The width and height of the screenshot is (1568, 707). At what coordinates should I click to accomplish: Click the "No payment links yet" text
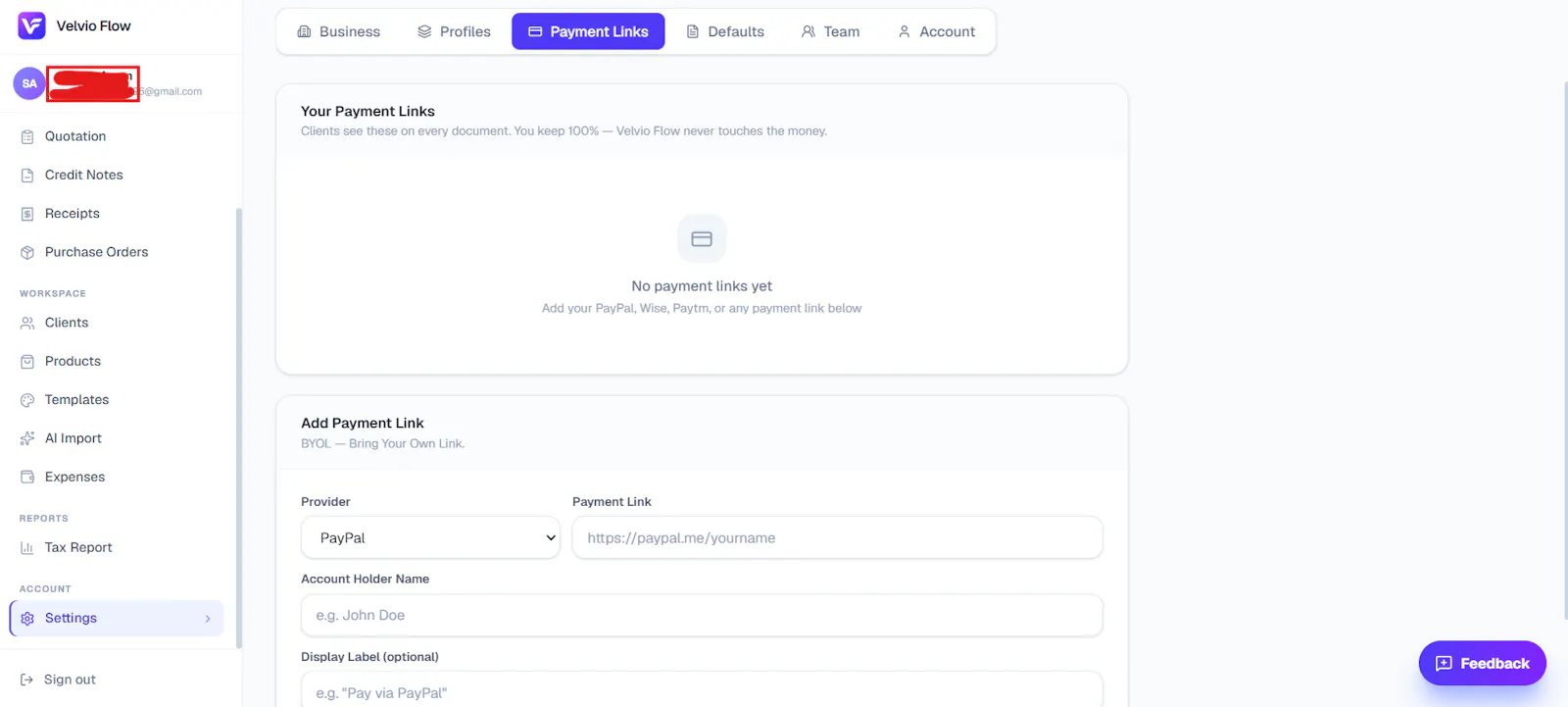[702, 286]
